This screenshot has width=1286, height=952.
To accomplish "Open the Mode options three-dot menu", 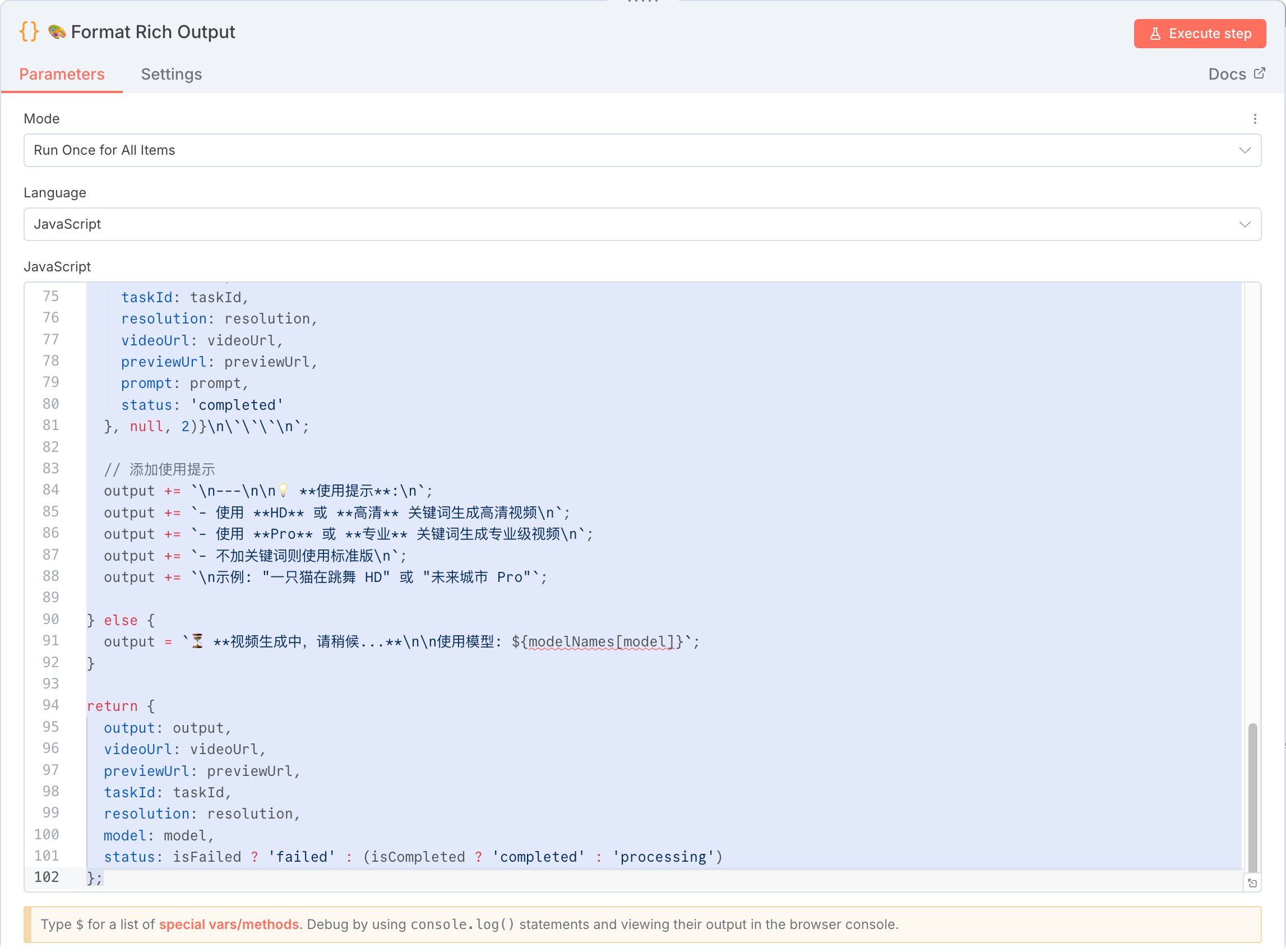I will 1254,119.
